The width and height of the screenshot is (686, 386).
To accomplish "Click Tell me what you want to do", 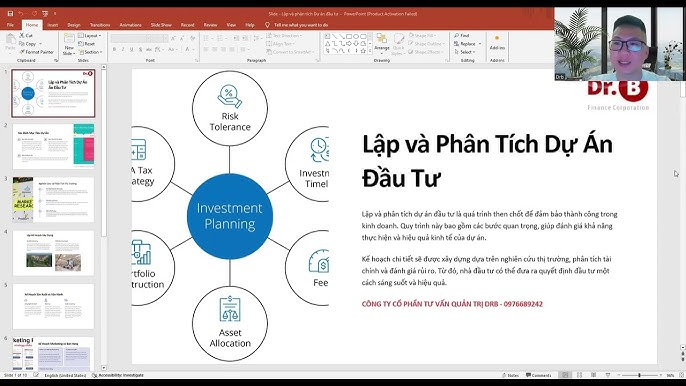I will click(297, 25).
